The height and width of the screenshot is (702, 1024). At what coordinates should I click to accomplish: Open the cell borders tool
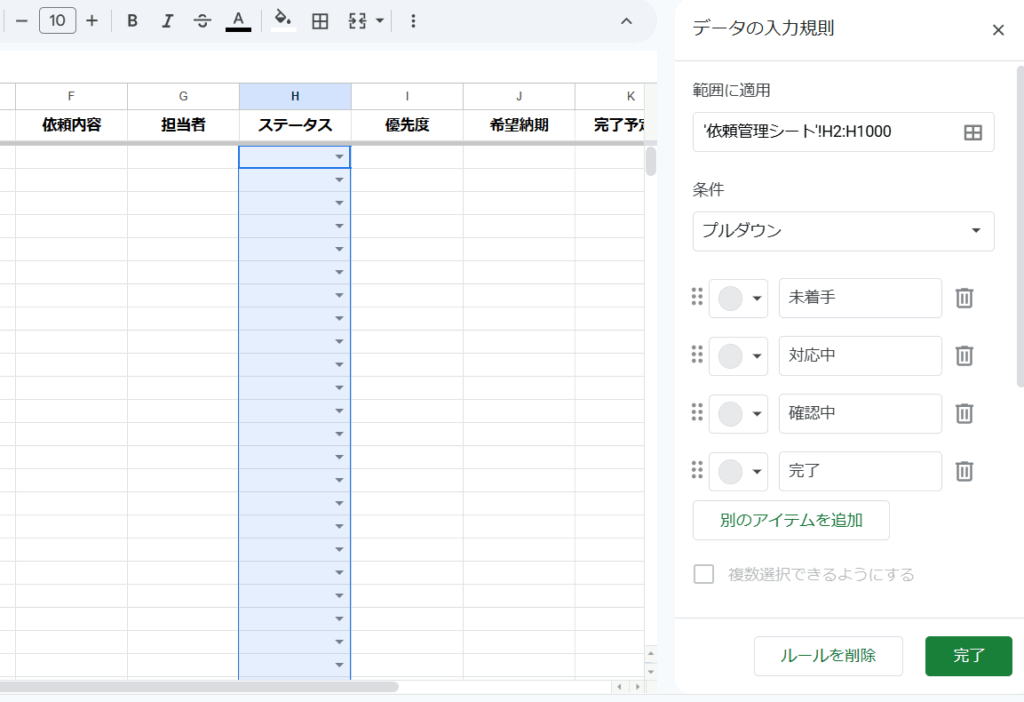point(320,21)
